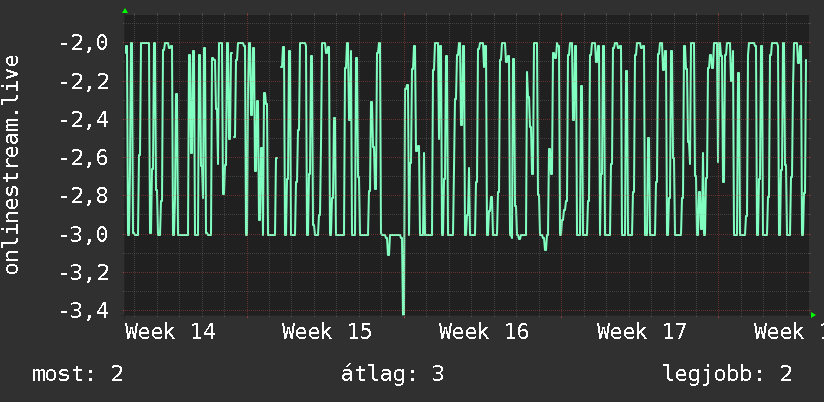
Task: Click the -2,6 y-axis value
Action: [x=83, y=158]
